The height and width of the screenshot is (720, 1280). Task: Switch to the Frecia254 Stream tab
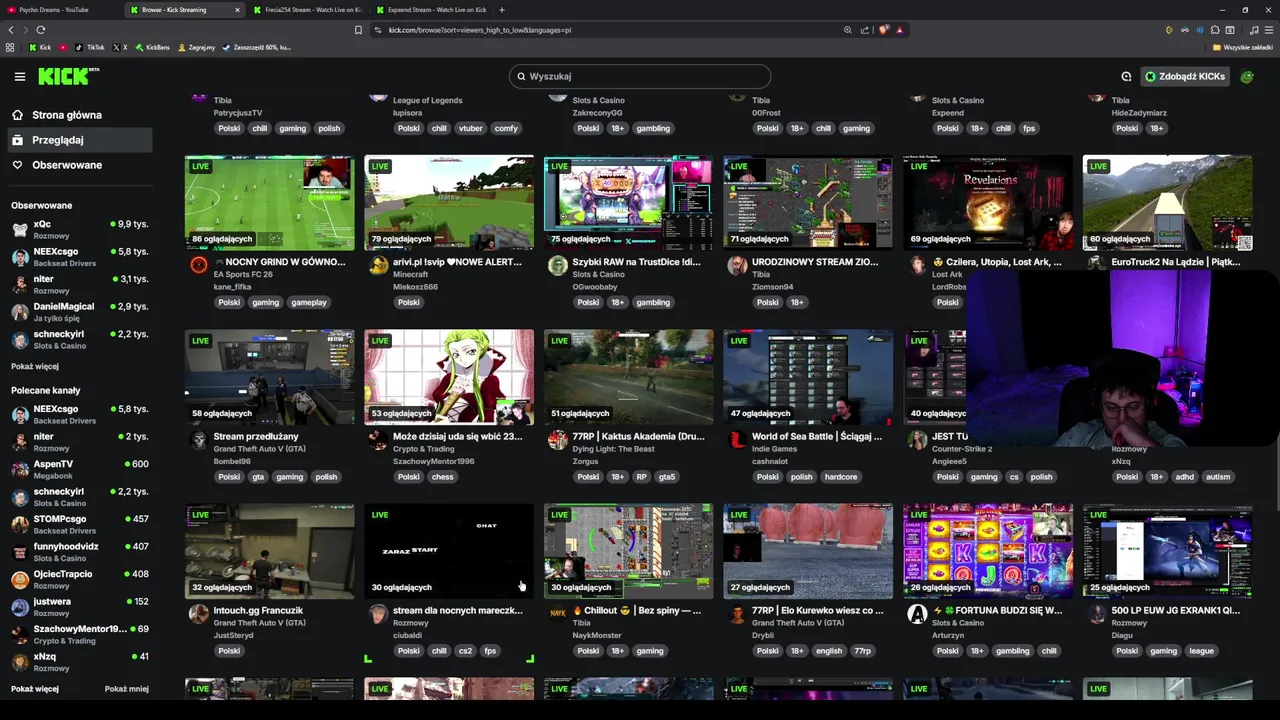point(306,10)
